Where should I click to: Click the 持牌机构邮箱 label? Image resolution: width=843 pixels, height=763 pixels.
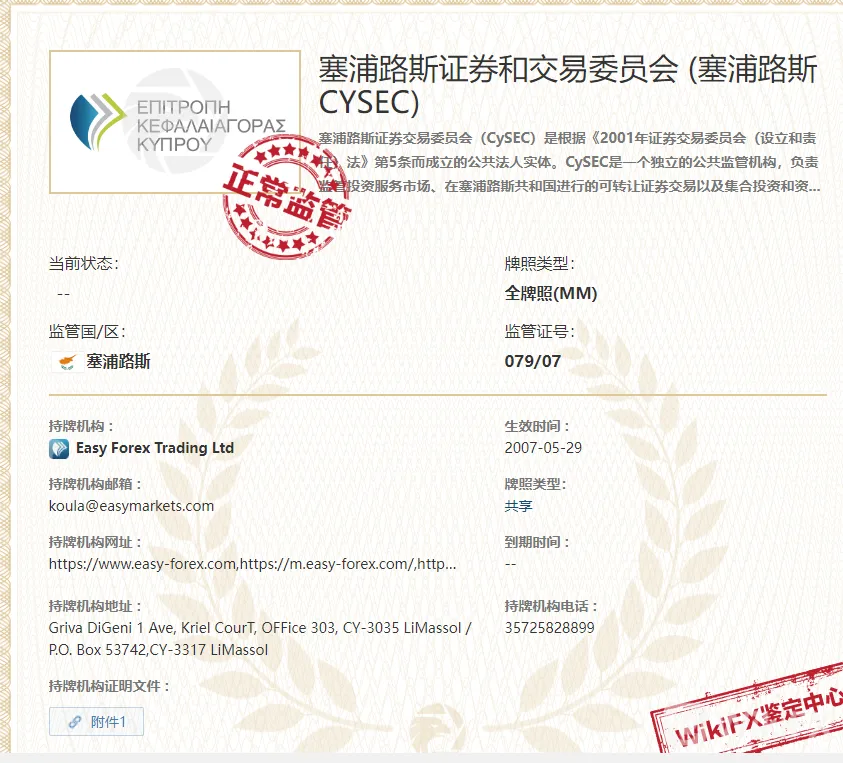click(95, 484)
